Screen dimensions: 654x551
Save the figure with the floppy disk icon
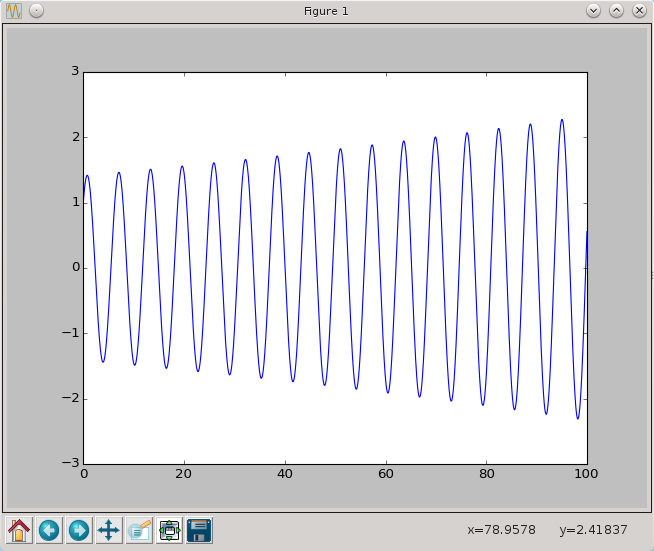[x=199, y=530]
